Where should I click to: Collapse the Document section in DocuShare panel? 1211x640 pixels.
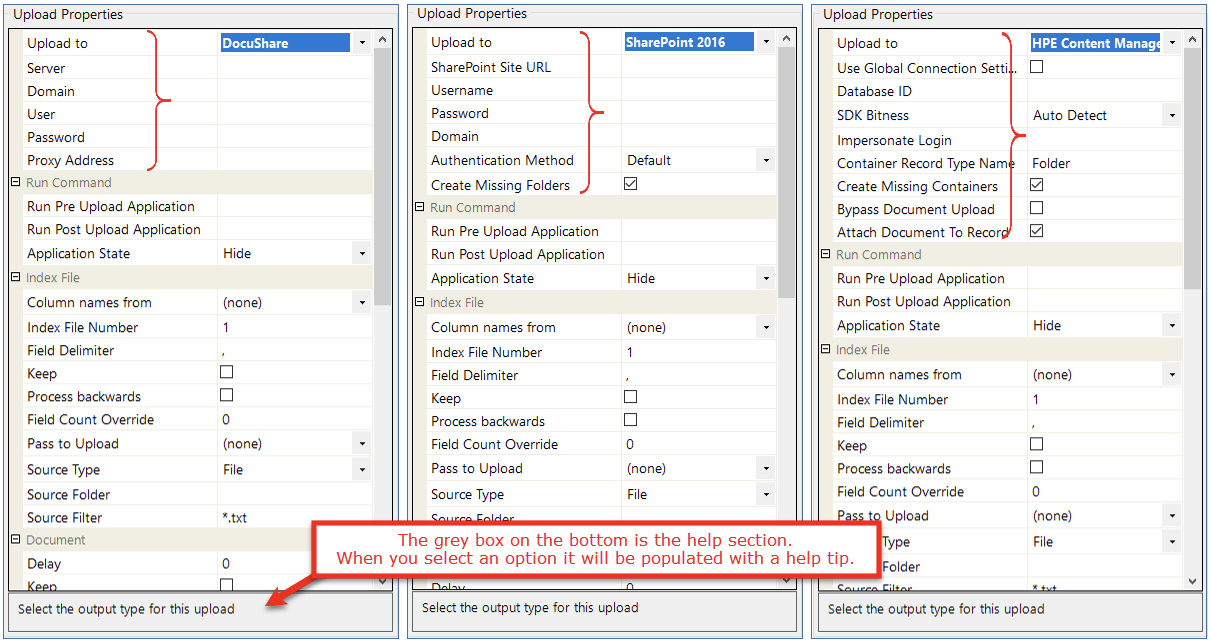coord(16,540)
